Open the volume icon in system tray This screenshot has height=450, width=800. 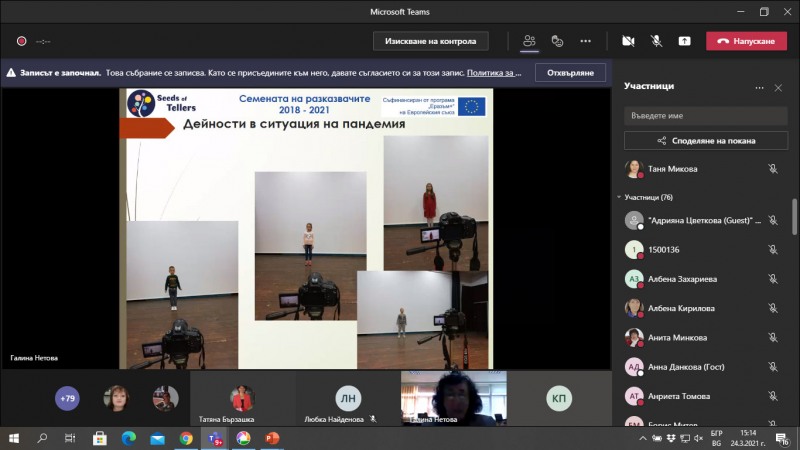[x=698, y=438]
